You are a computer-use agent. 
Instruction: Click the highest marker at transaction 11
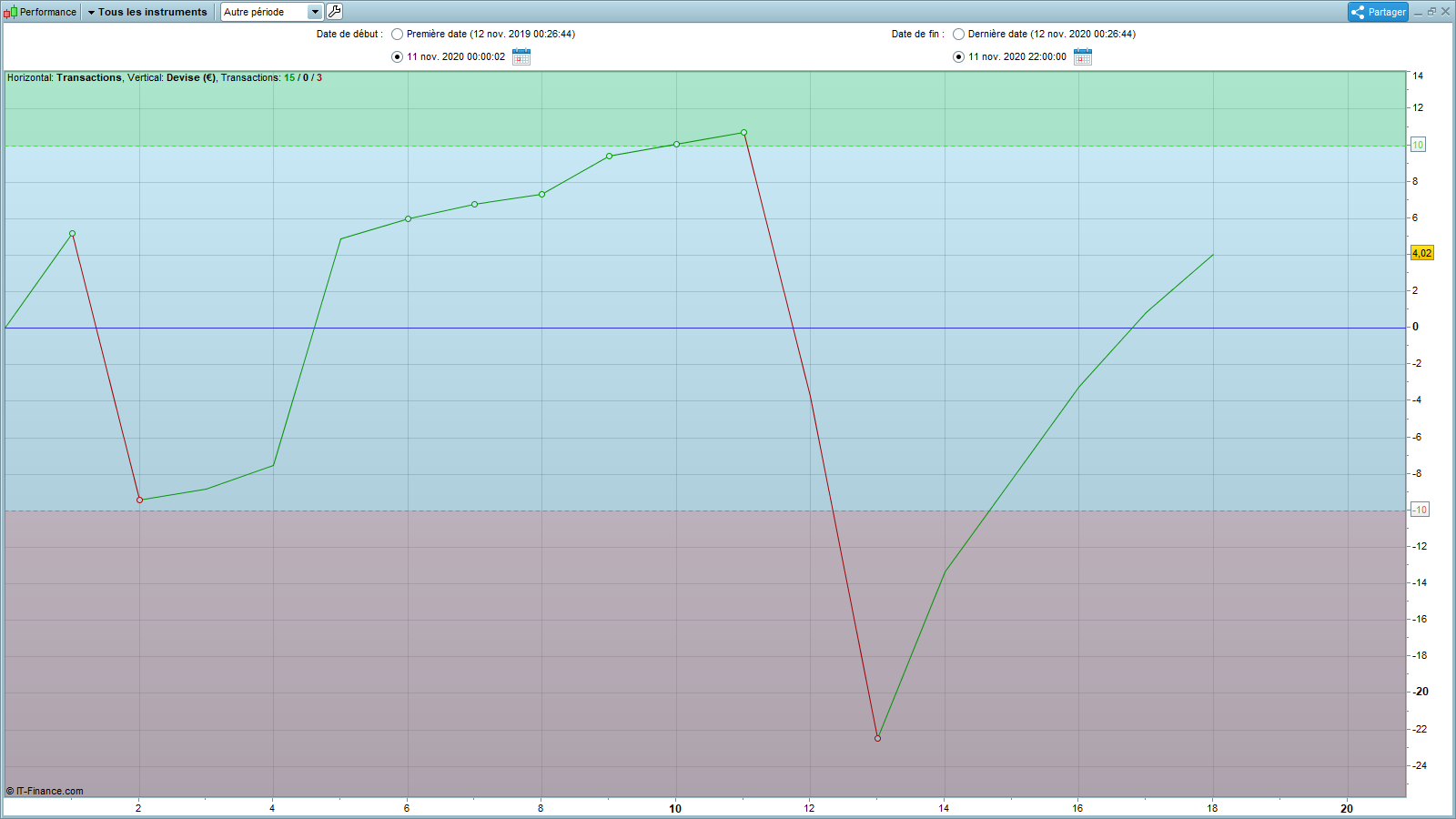pyautogui.click(x=743, y=133)
